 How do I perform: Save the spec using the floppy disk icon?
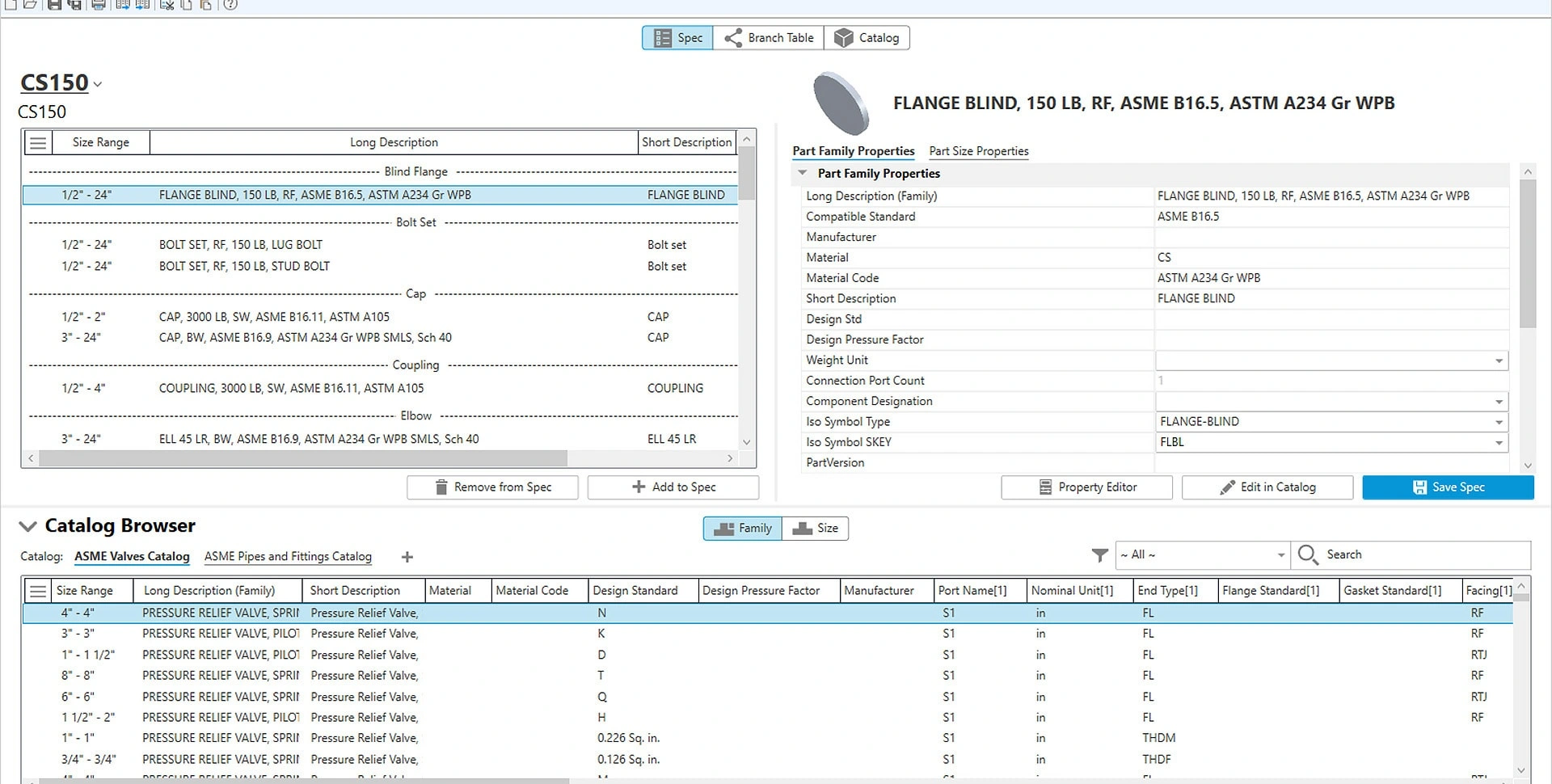[x=54, y=5]
